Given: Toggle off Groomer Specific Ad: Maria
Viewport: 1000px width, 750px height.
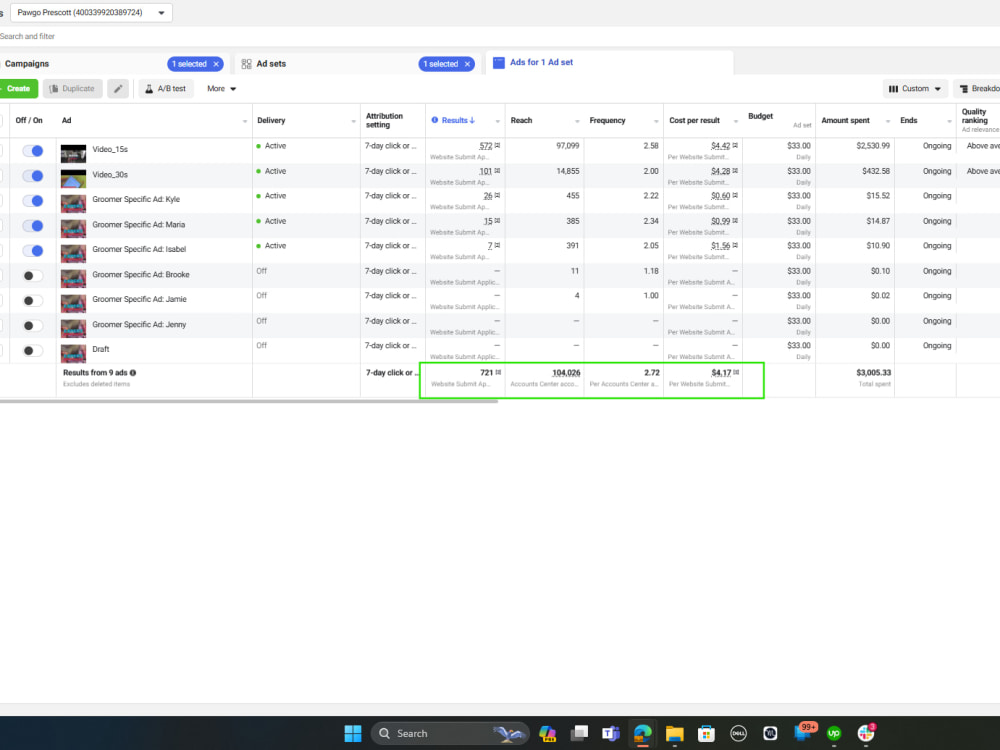Looking at the screenshot, I should pos(33,226).
